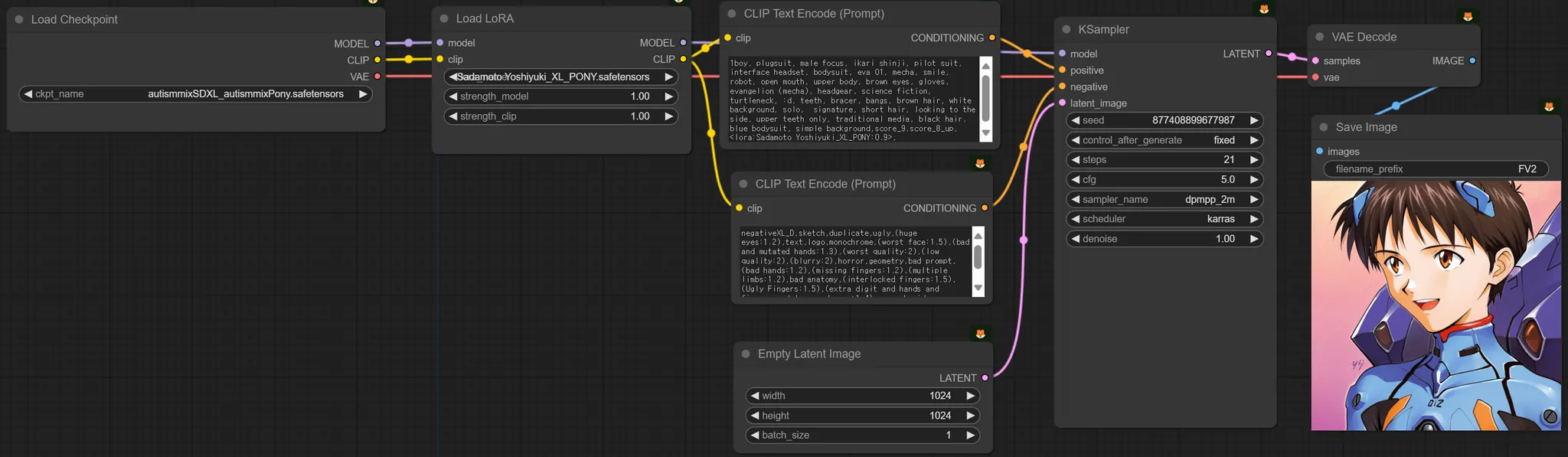The width and height of the screenshot is (1568, 457).
Task: Click the latent_image input port on KSampler
Action: pos(1063,103)
